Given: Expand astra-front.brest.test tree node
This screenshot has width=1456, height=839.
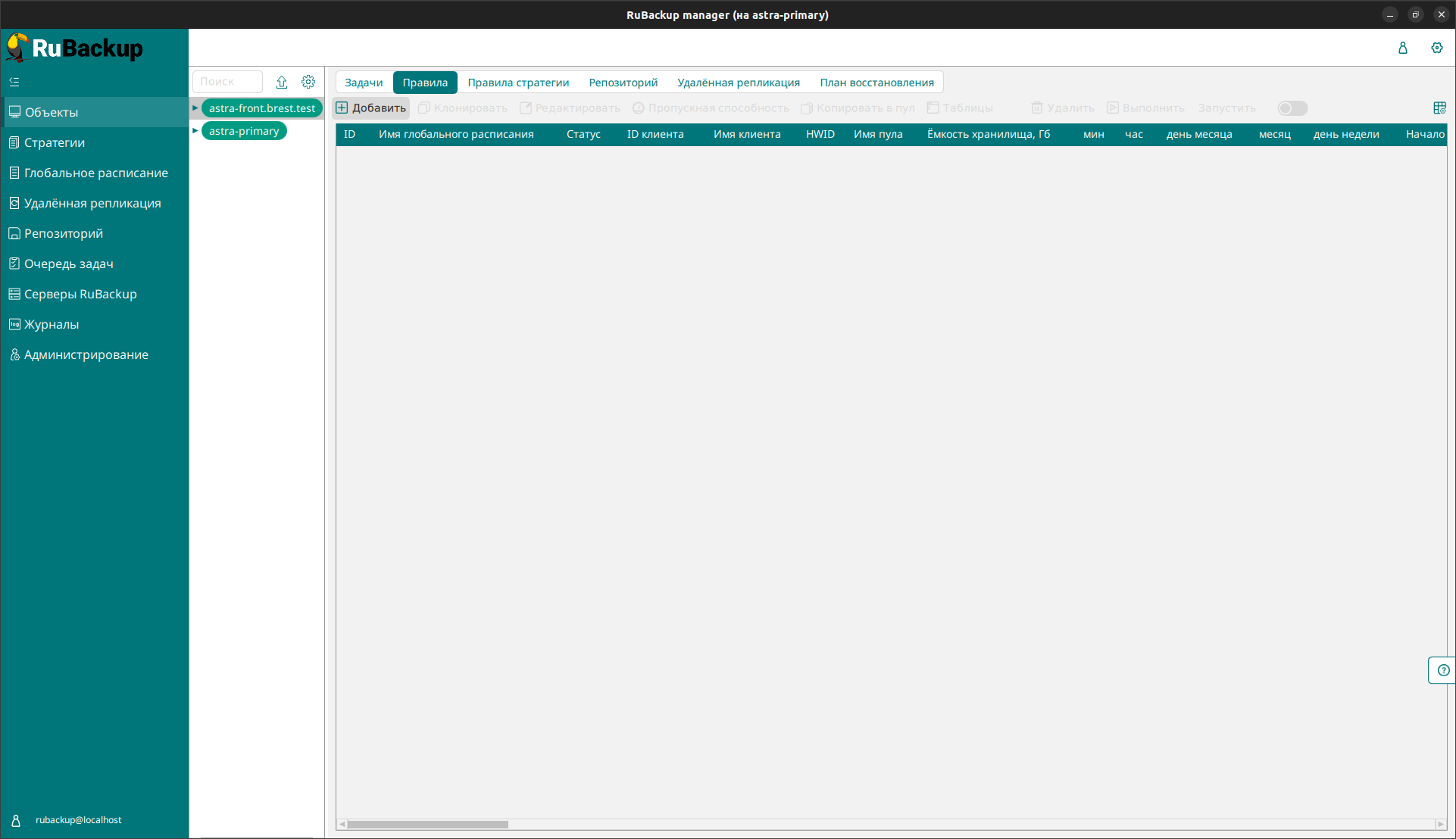Looking at the screenshot, I should tap(195, 108).
